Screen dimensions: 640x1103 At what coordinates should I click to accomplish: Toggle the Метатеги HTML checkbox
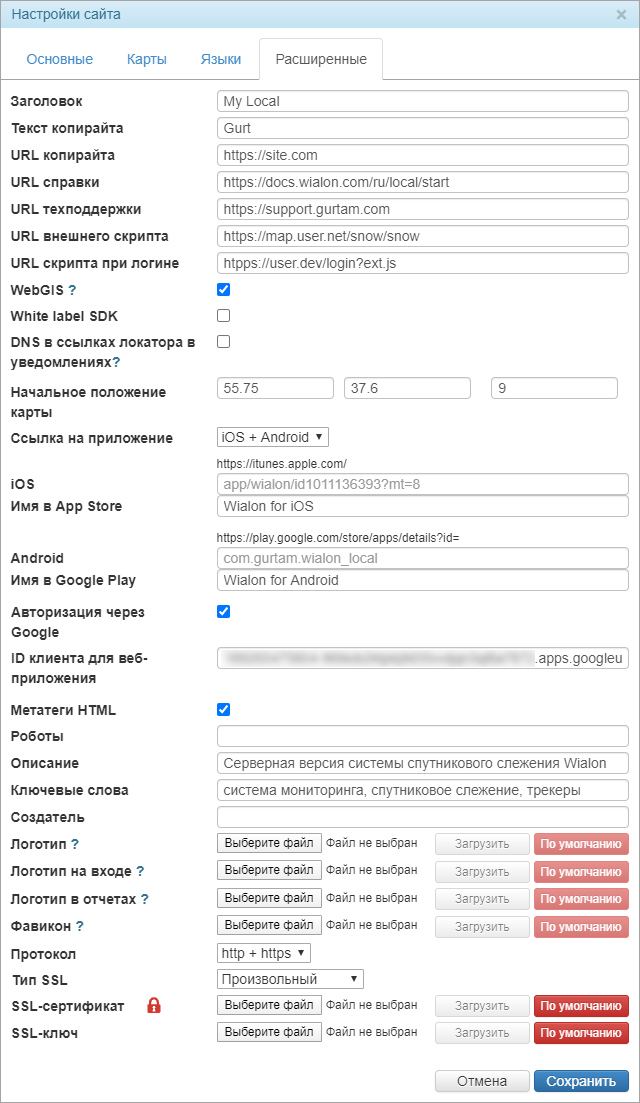[x=224, y=710]
